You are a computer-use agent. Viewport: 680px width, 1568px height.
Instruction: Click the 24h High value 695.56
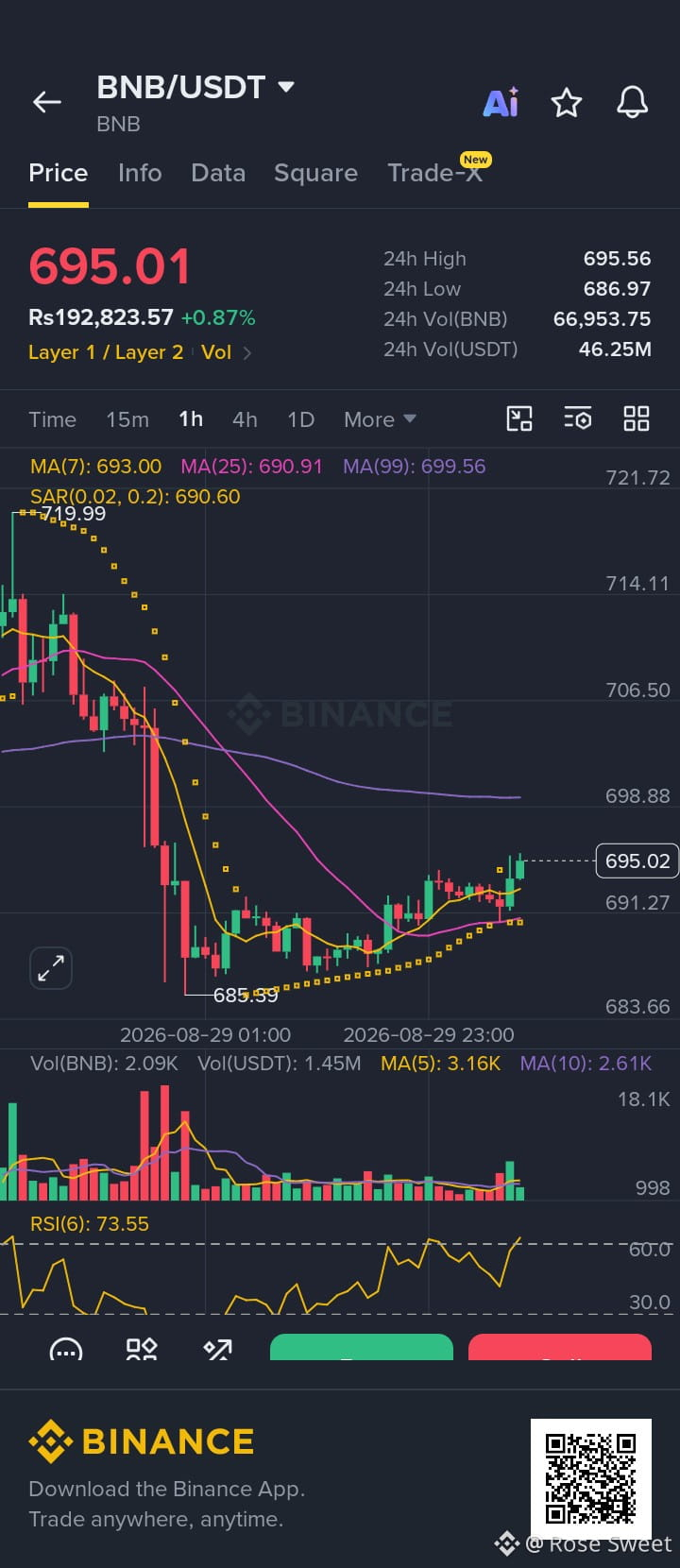[617, 259]
